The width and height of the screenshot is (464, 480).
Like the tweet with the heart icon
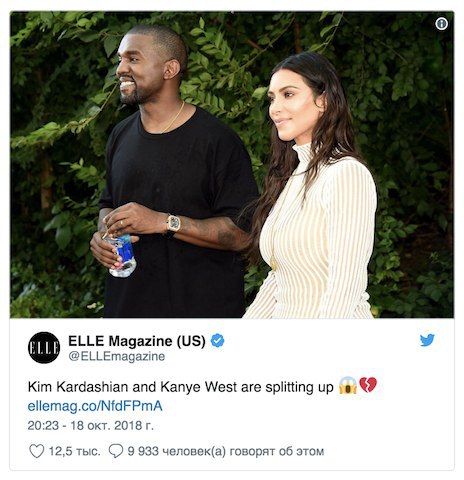pyautogui.click(x=36, y=451)
